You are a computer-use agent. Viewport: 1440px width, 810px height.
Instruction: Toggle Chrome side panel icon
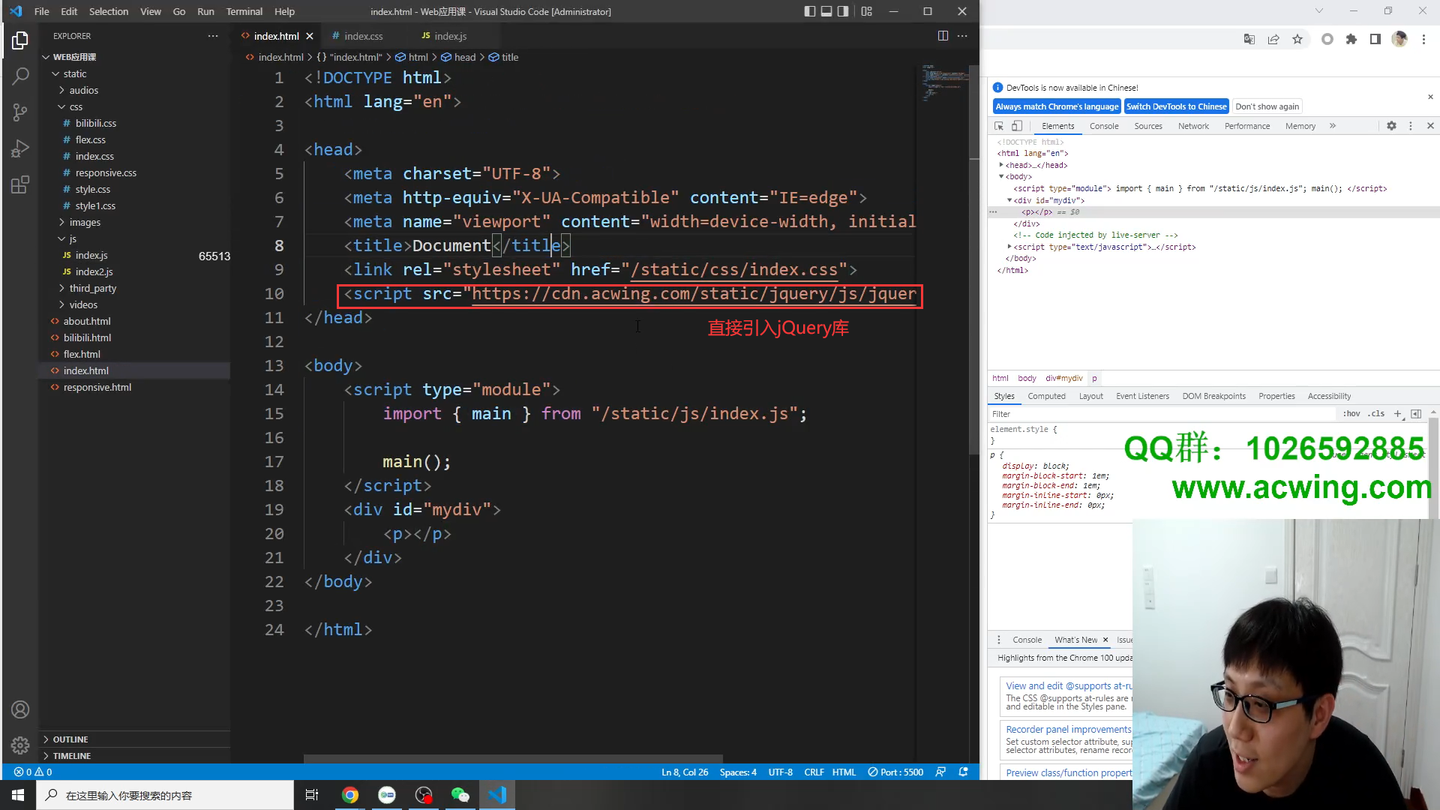(x=1375, y=39)
